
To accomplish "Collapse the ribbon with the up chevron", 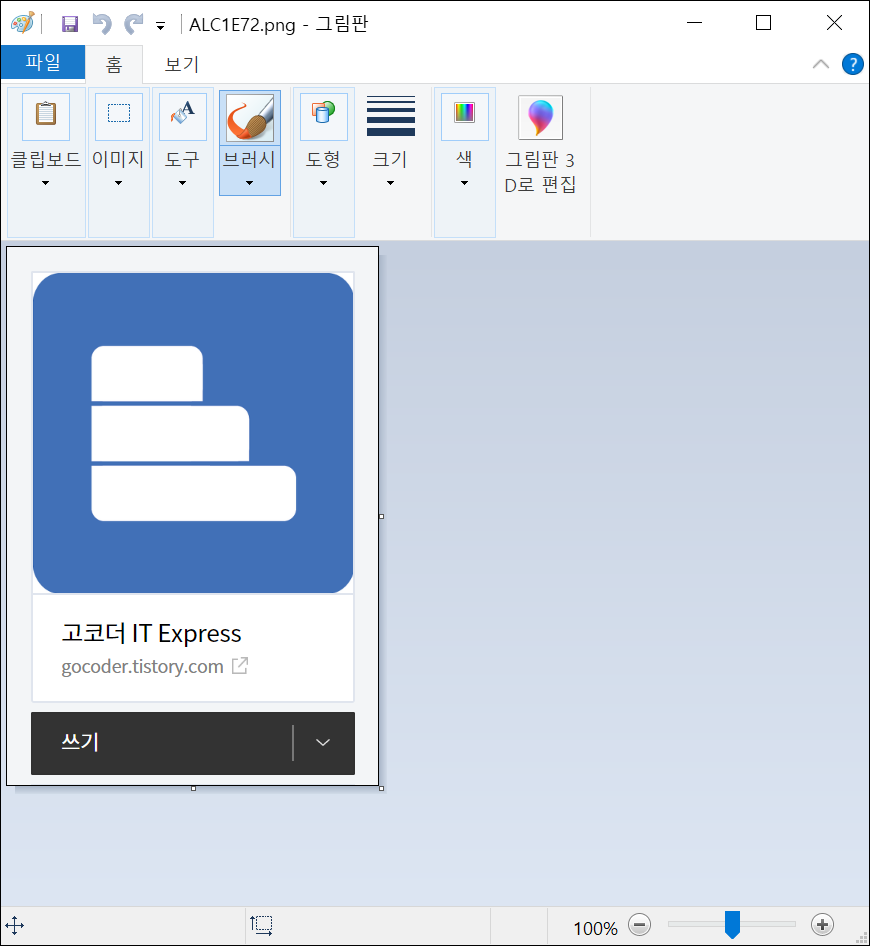I will 821,64.
